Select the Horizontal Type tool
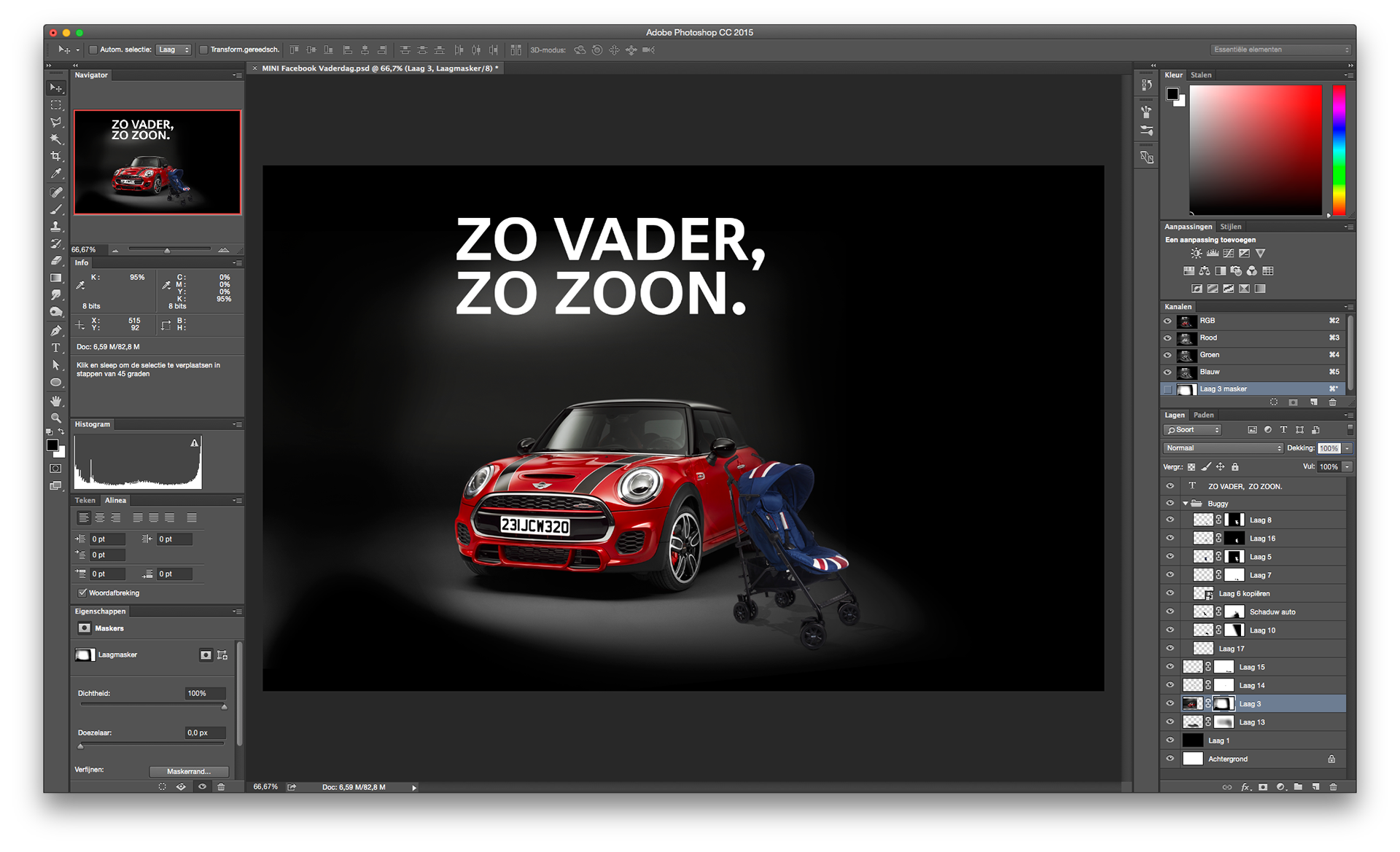1400x852 pixels. point(56,348)
